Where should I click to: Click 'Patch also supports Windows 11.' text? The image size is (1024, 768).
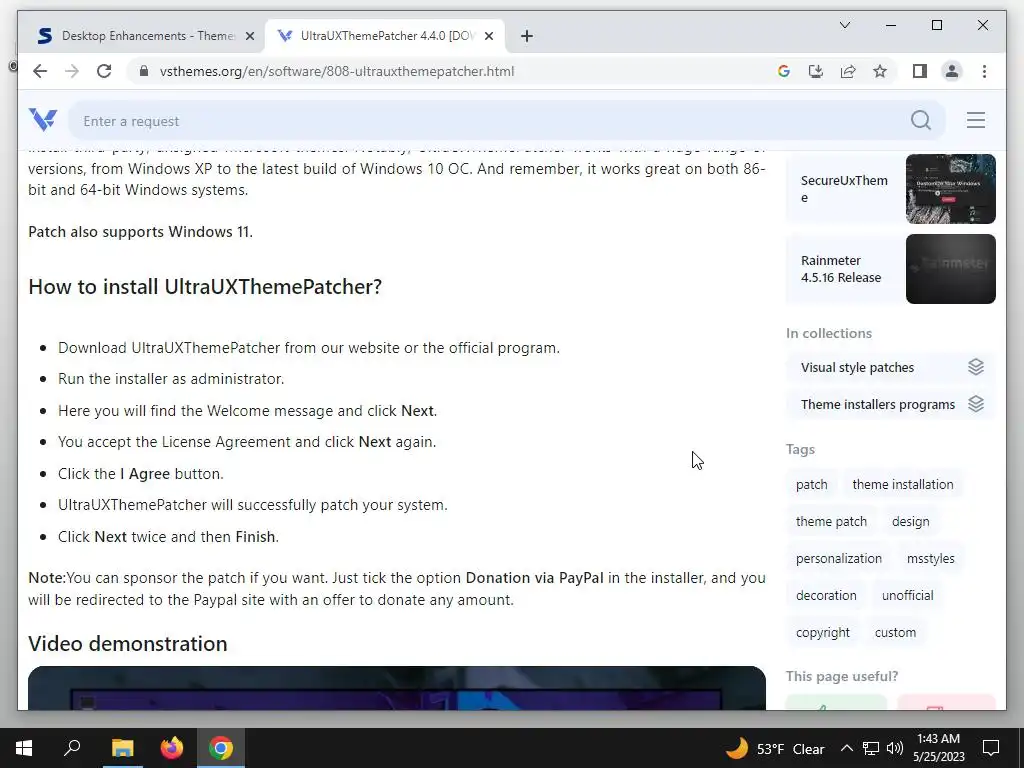coord(140,232)
